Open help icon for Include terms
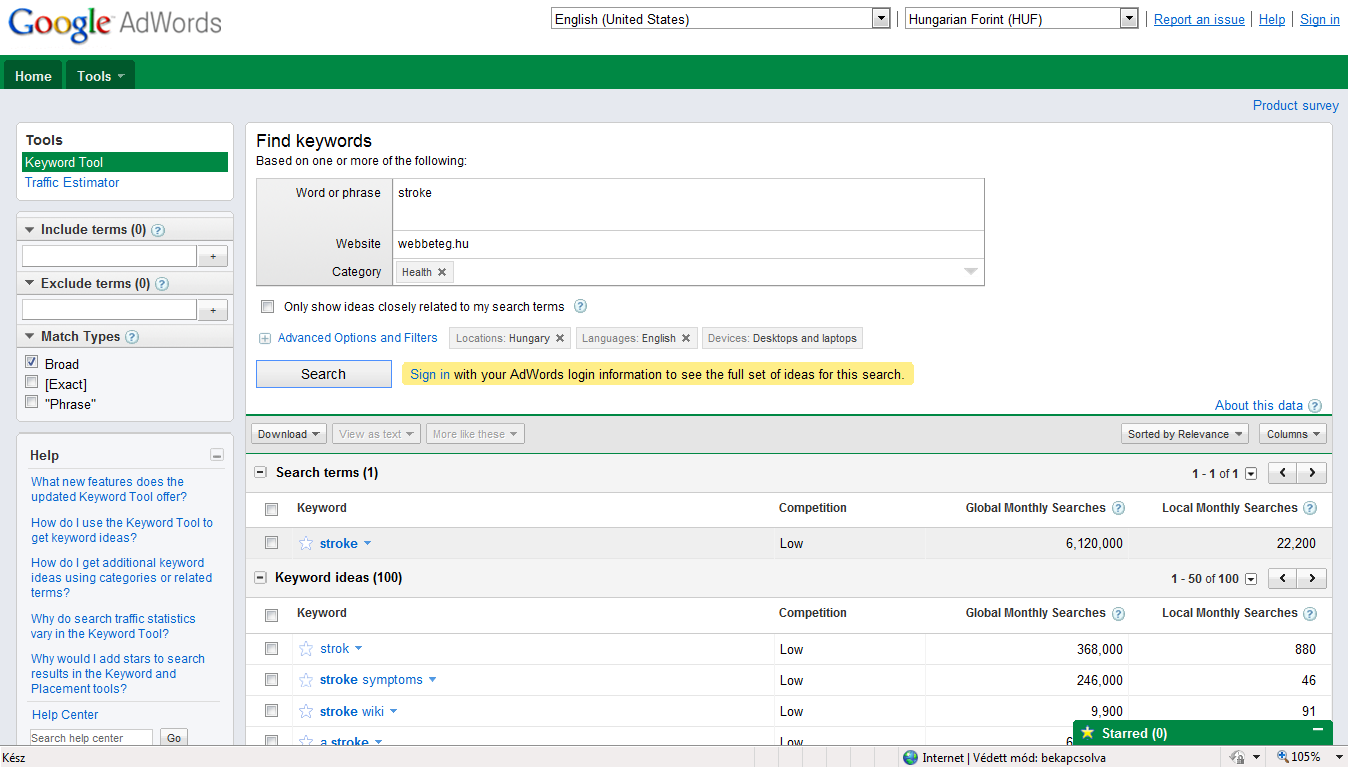This screenshot has height=767, width=1348. (x=158, y=230)
